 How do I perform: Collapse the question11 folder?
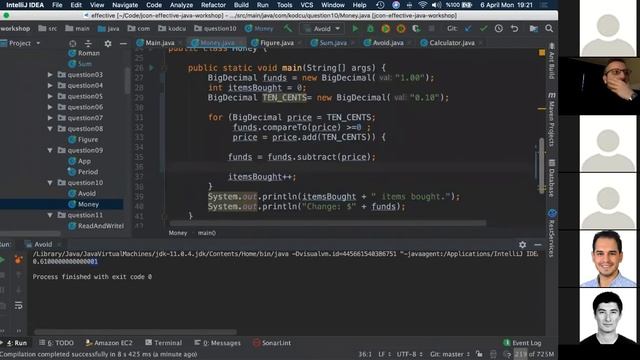50,215
